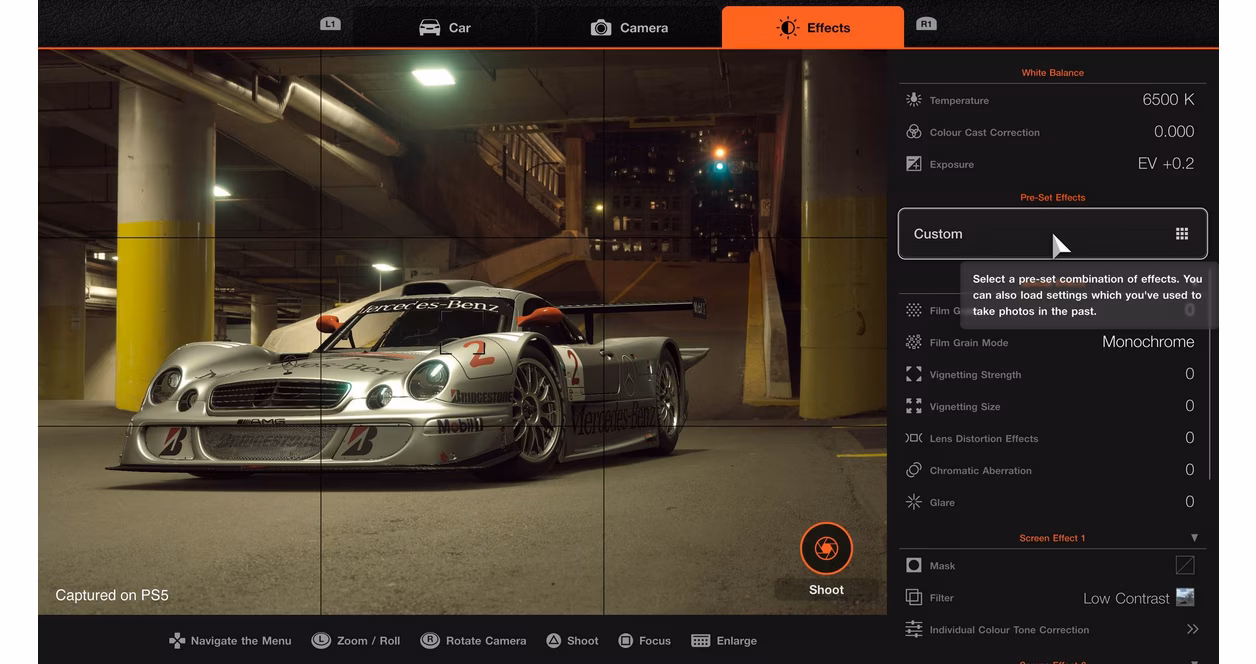Click the Mask icon
Image resolution: width=1256 pixels, height=664 pixels.
[x=913, y=566]
